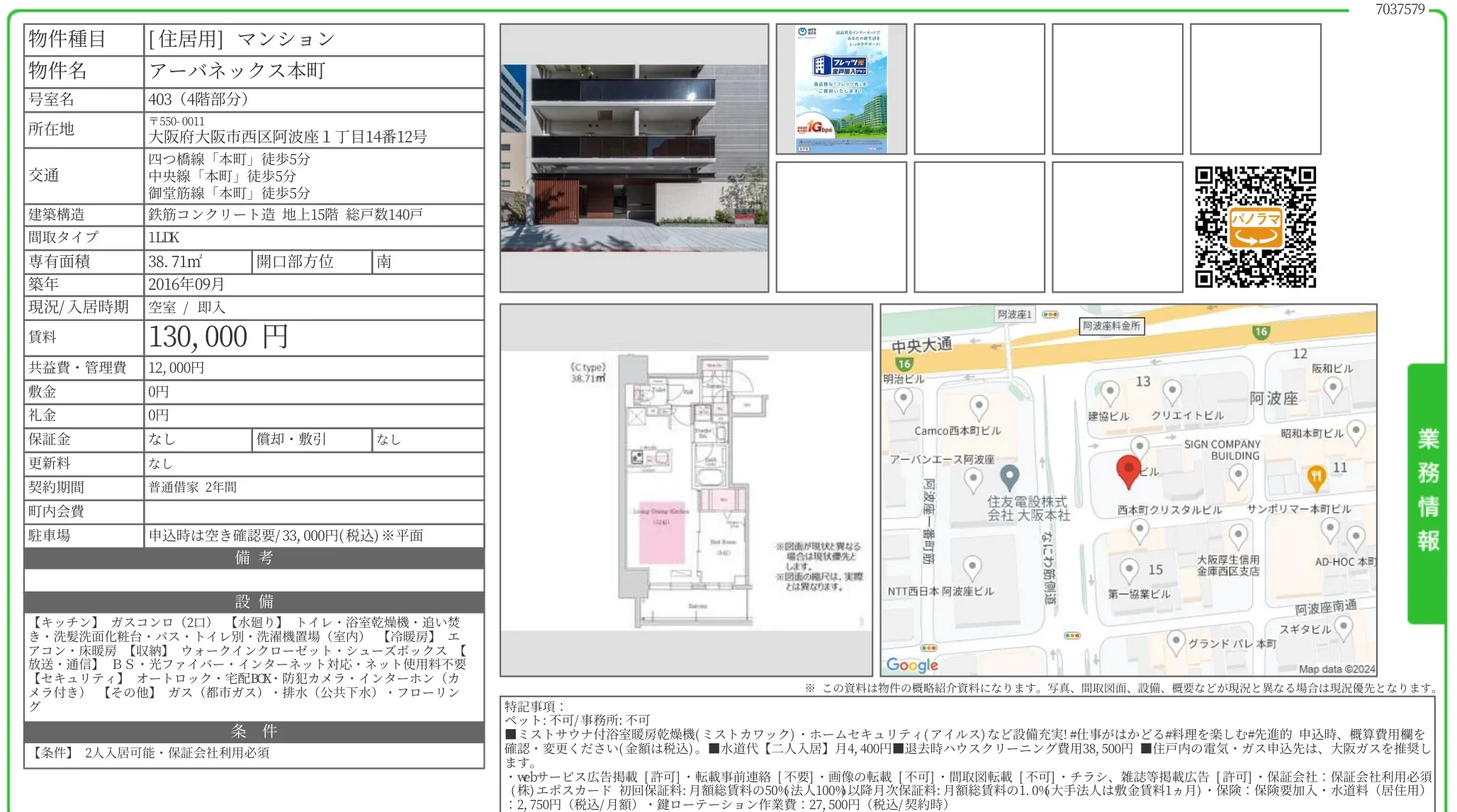1457x812 pixels.
Task: Click the 償却・敷引 label cell
Action: (313, 439)
